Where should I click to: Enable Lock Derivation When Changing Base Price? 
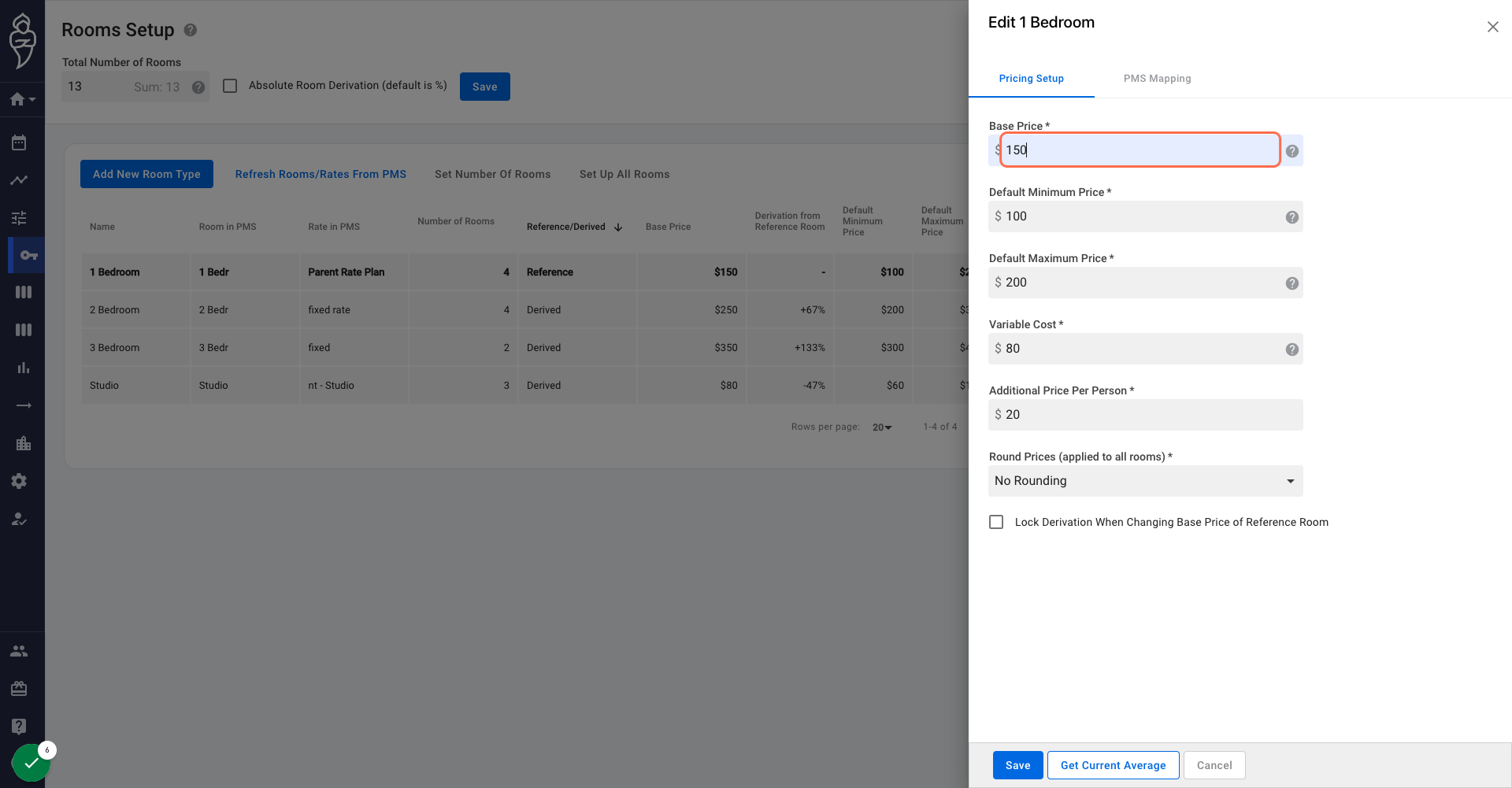pyautogui.click(x=996, y=522)
